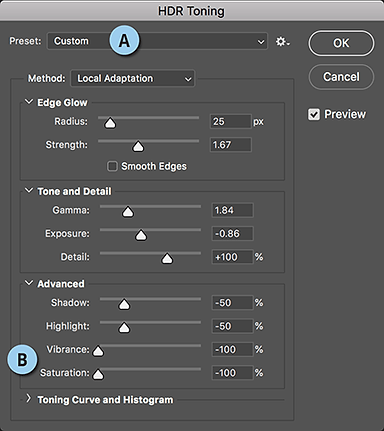
Task: Click the Exposure value field showing -0.86
Action: 232,233
